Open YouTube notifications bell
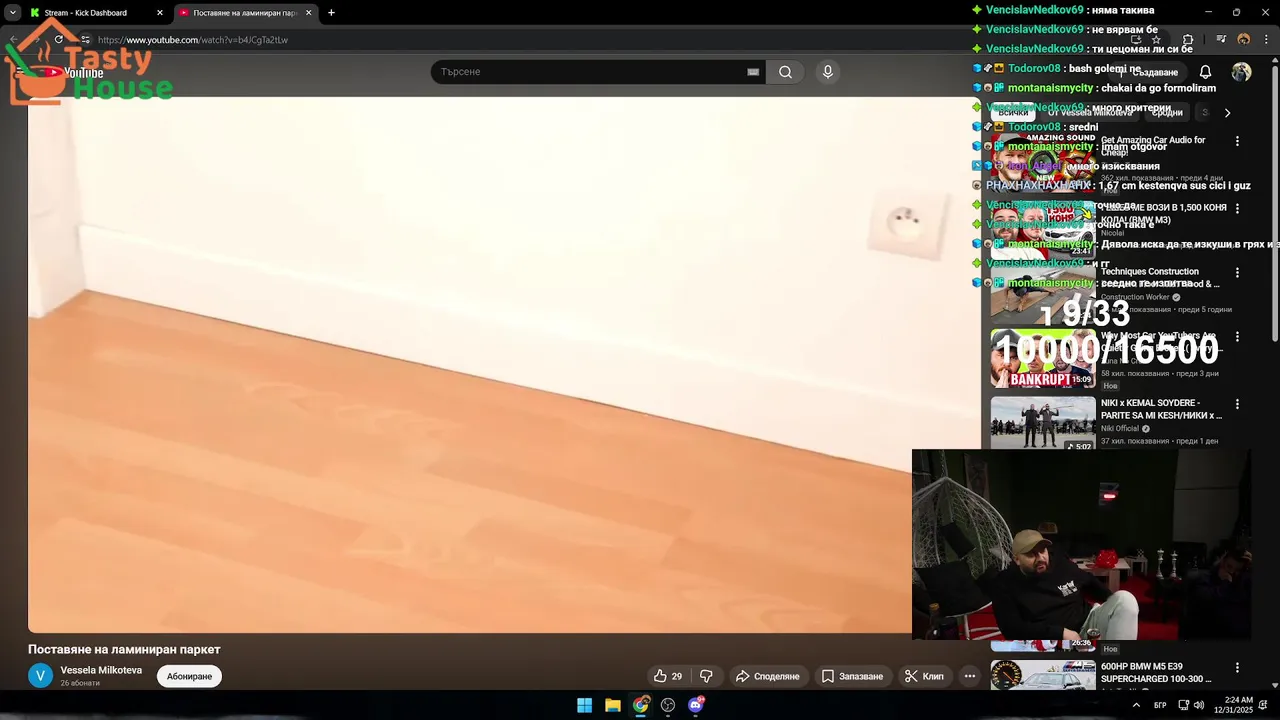1280x720 pixels. point(1205,72)
